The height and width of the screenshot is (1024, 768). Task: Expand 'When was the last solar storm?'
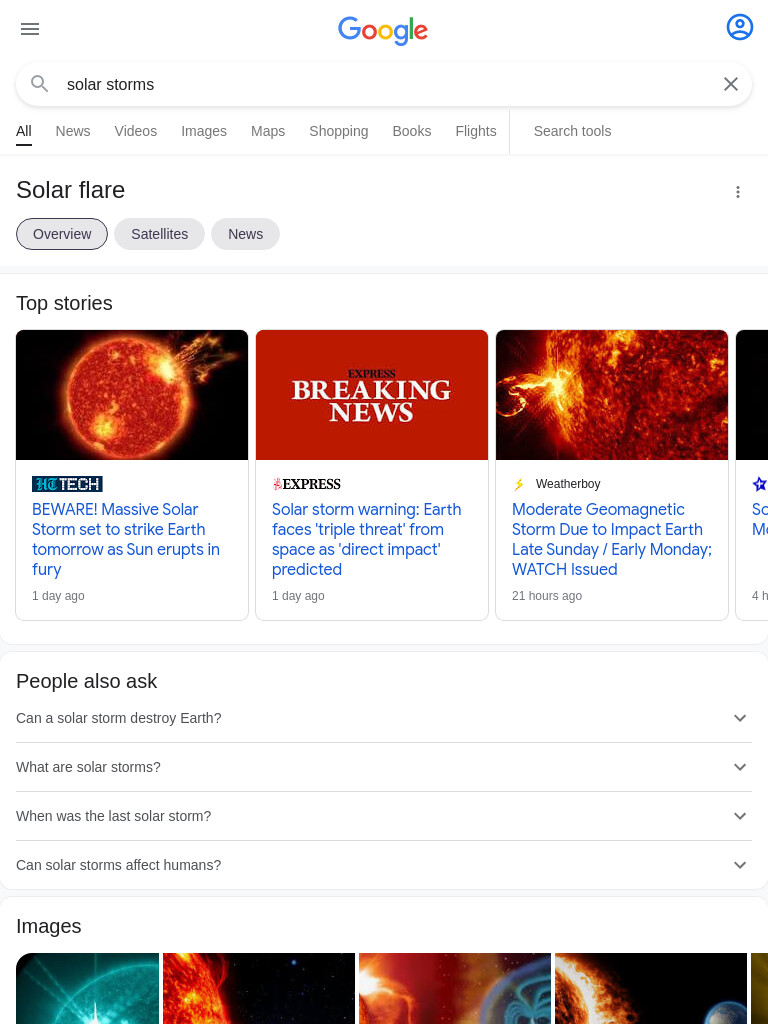click(x=384, y=816)
